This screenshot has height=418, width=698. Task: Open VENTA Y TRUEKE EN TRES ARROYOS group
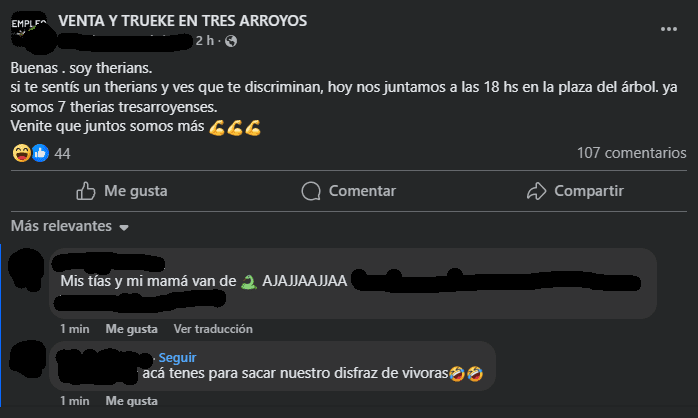point(183,20)
